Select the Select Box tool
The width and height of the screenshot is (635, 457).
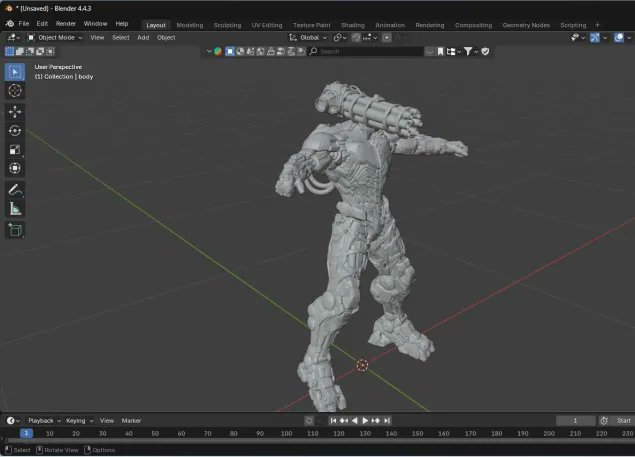pyautogui.click(x=15, y=72)
